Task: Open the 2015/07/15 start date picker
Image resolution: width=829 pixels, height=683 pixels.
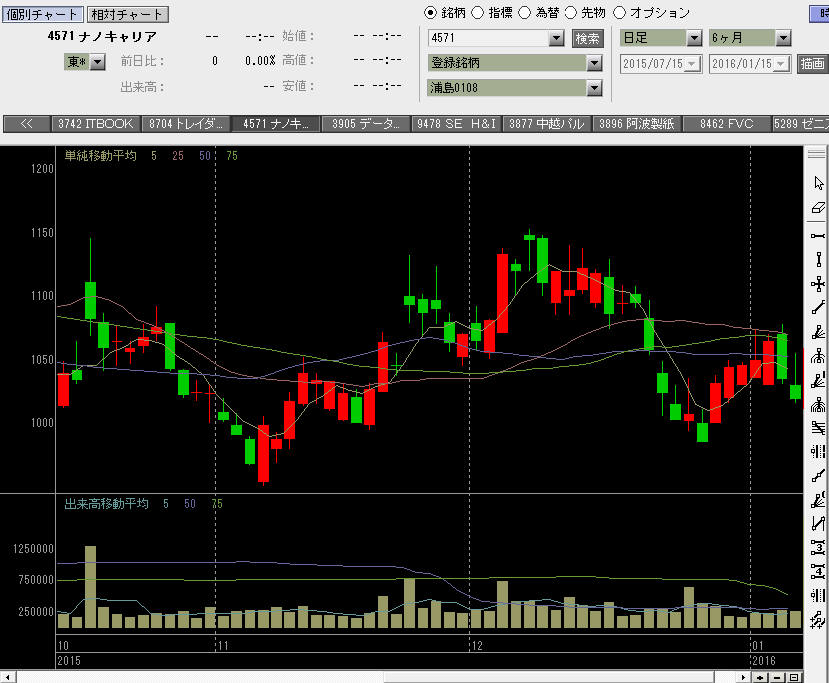Action: click(x=692, y=64)
